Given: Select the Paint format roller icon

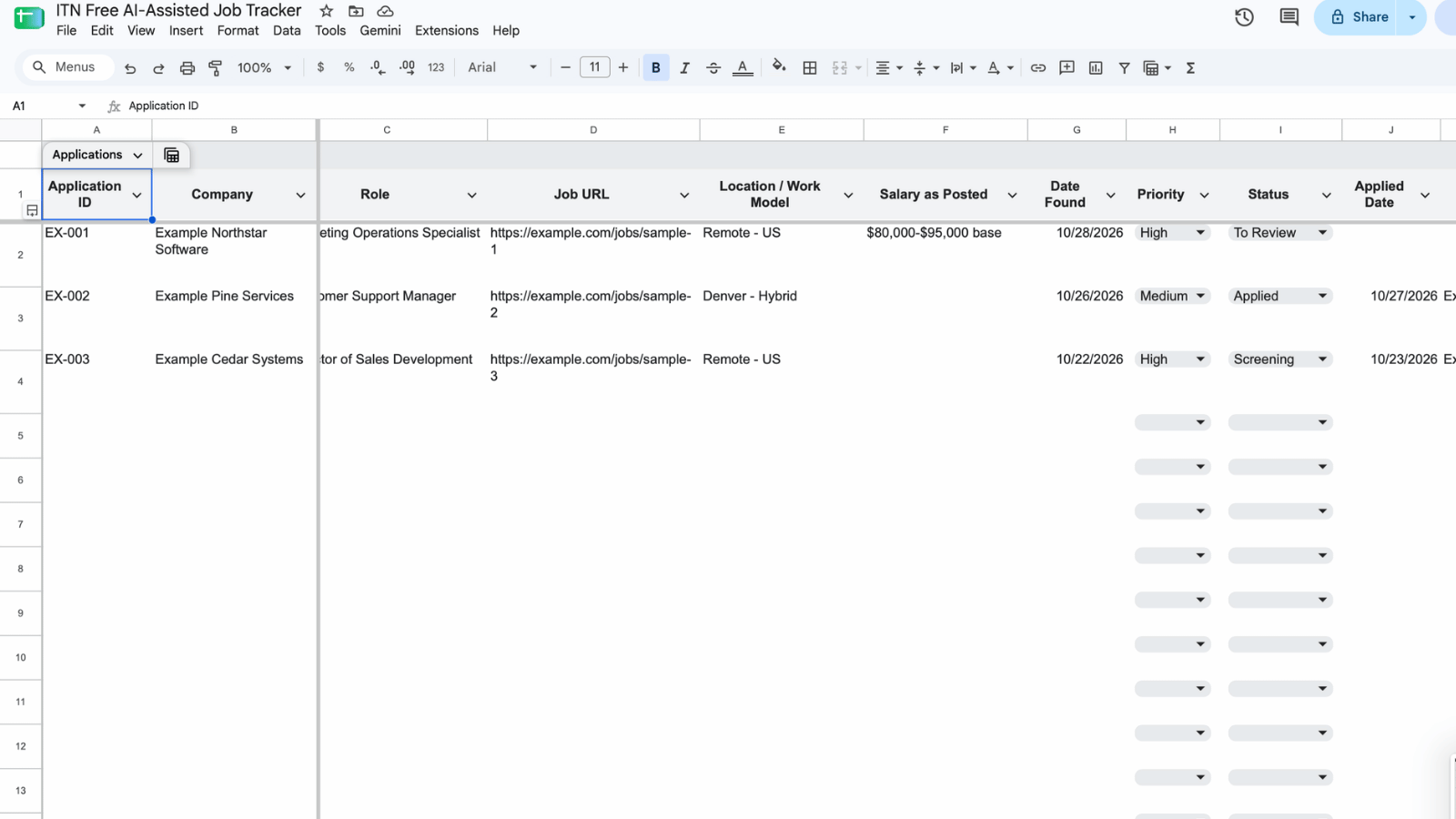Looking at the screenshot, I should click(x=216, y=68).
